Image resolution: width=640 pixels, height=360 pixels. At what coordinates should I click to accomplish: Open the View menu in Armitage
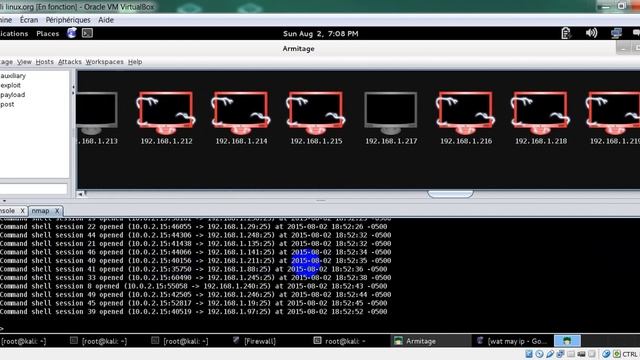(x=24, y=62)
